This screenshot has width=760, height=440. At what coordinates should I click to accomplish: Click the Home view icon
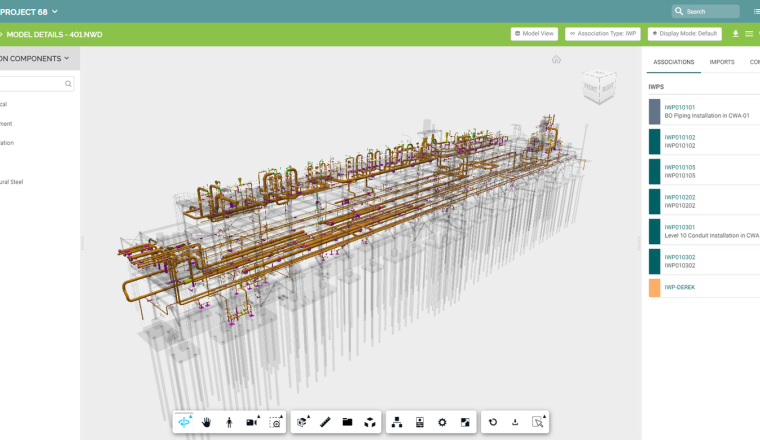[556, 60]
